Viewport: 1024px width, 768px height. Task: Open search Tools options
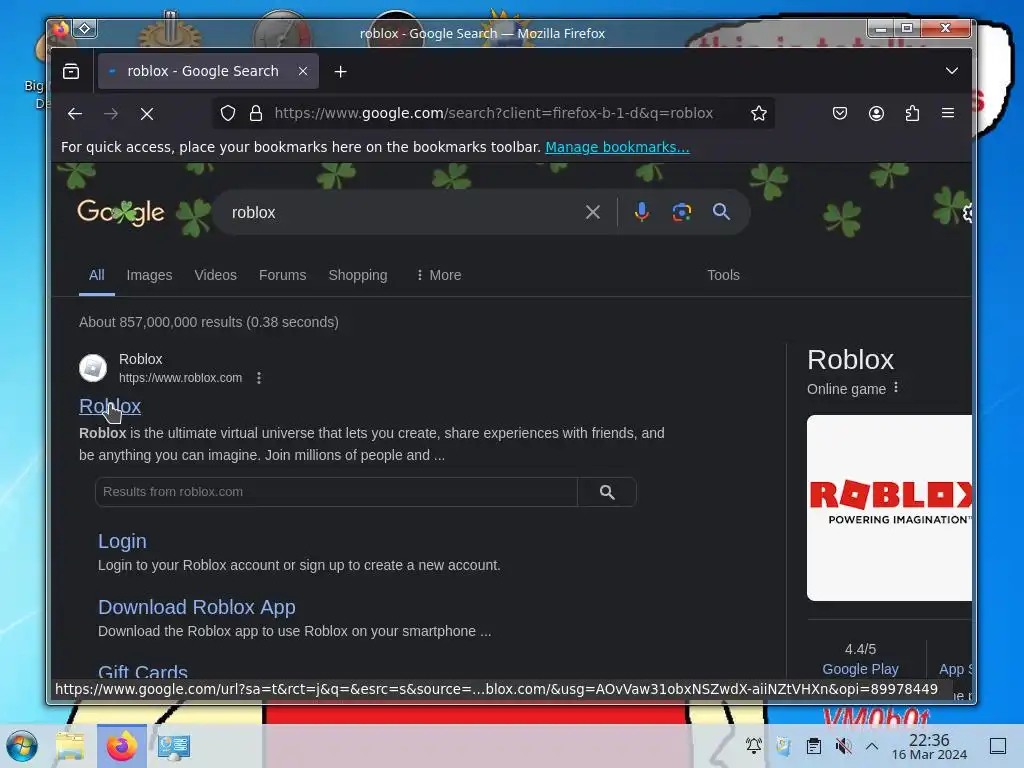(x=723, y=275)
